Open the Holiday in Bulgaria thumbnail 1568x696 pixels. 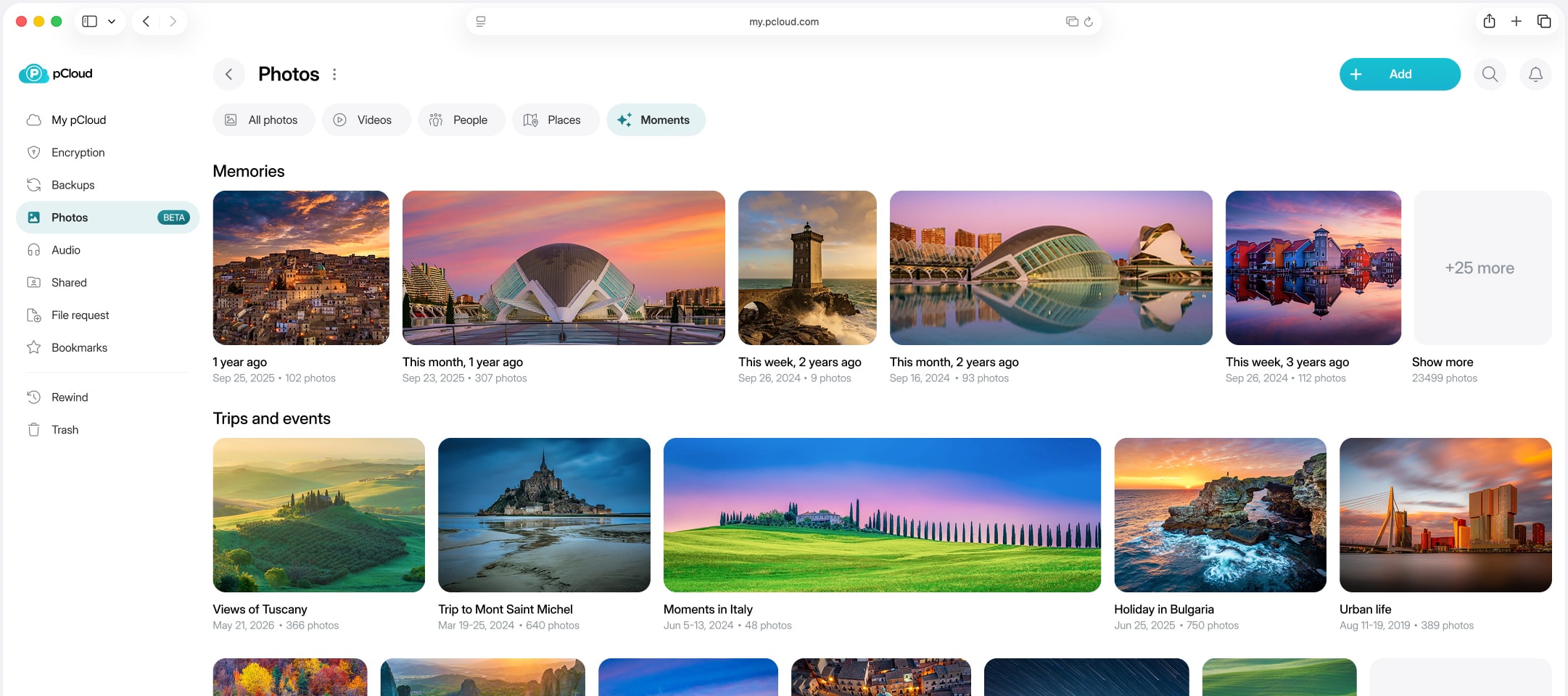(x=1220, y=515)
